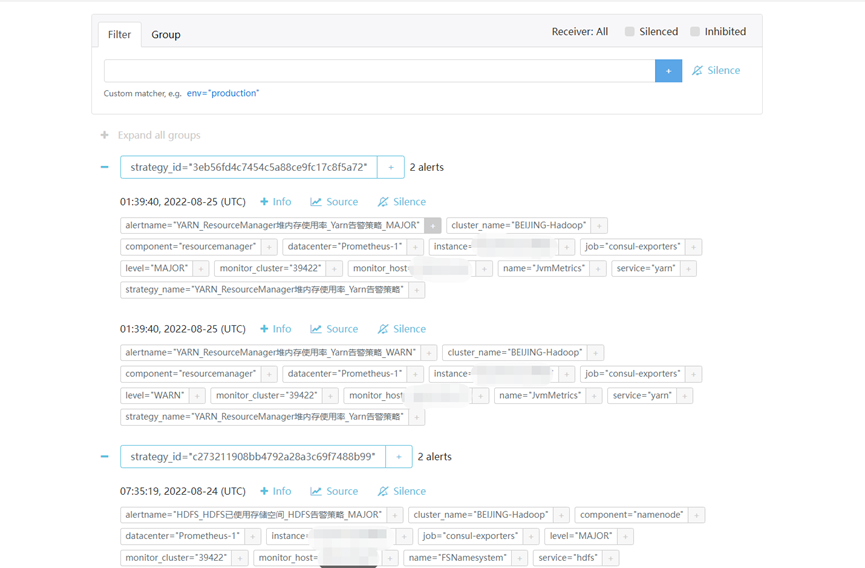This screenshot has width=865, height=568.
Task: Select the strategy_id="c273211908bb4792a28a3c69f7488b99" label
Action: click(253, 457)
